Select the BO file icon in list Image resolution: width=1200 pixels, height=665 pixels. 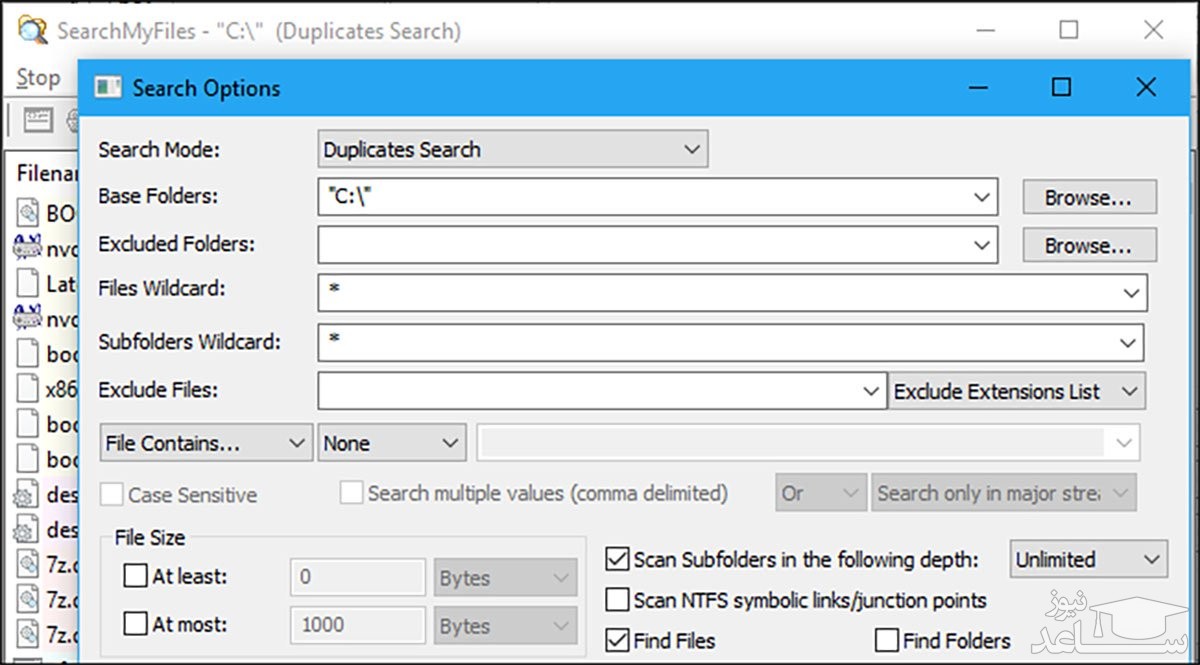28,213
